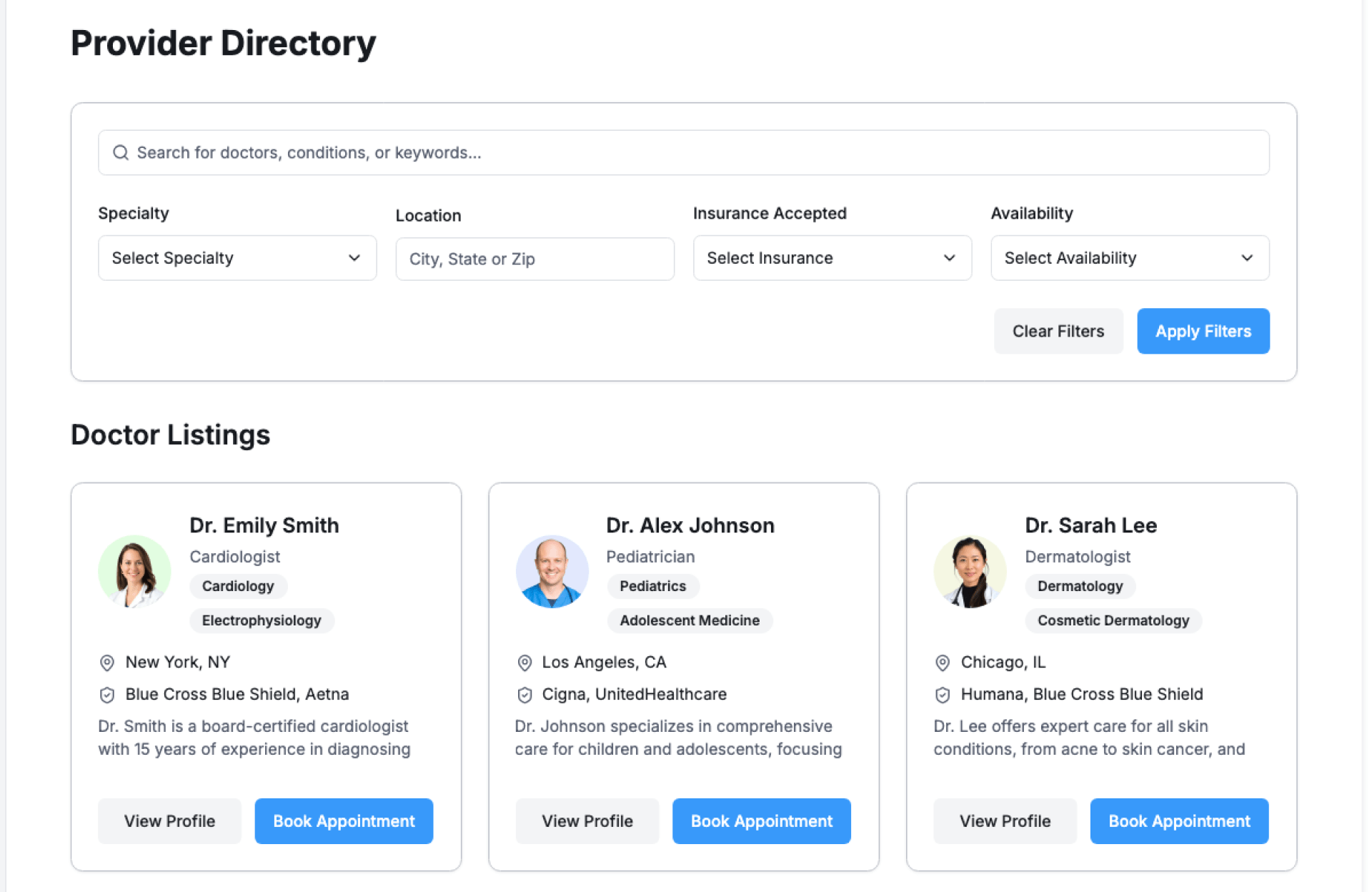Click Dr. Emily Smith's profile photo

134,572
